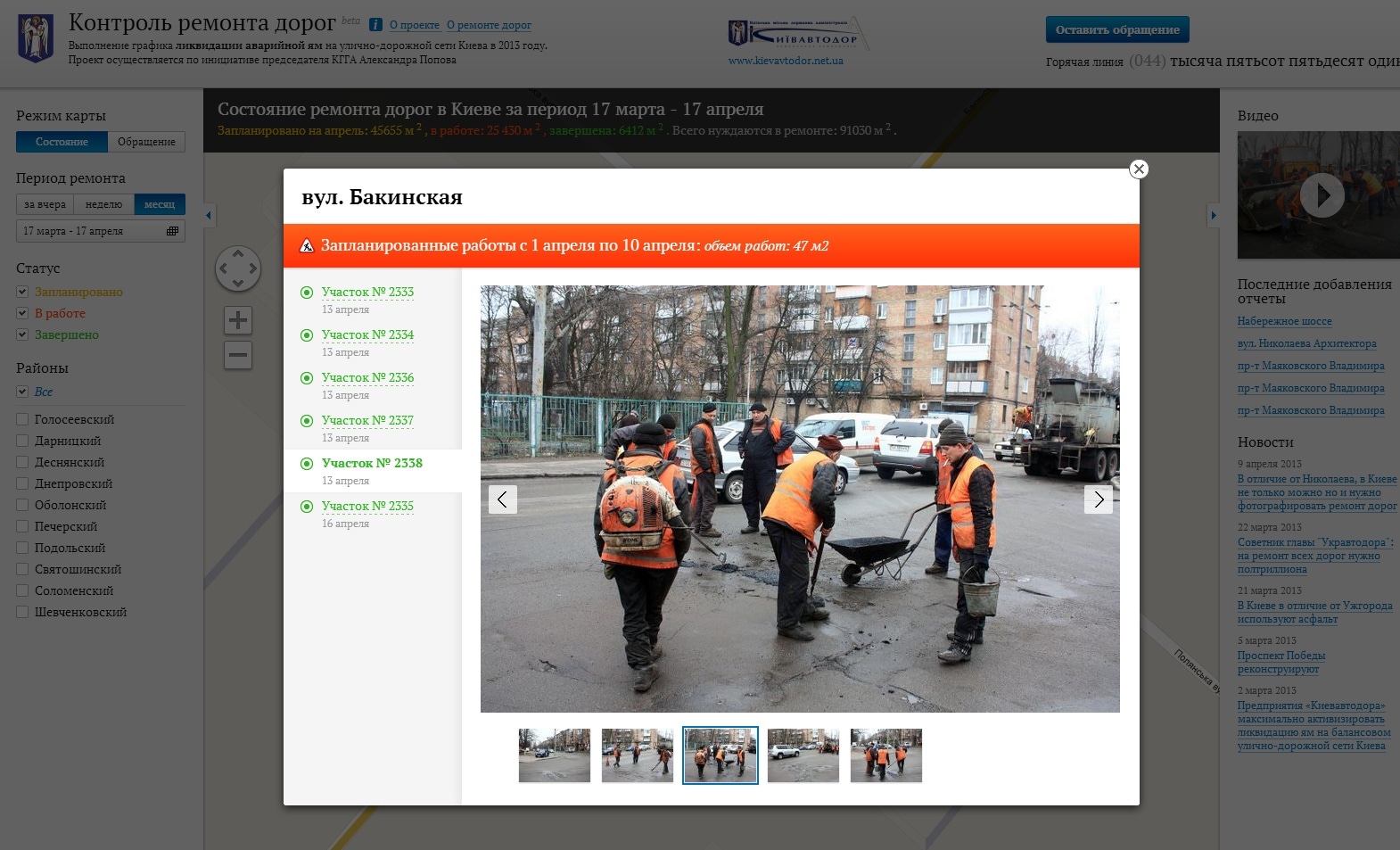Select Участок № 2333 in list
Image resolution: width=1400 pixels, height=850 pixels.
(x=367, y=292)
